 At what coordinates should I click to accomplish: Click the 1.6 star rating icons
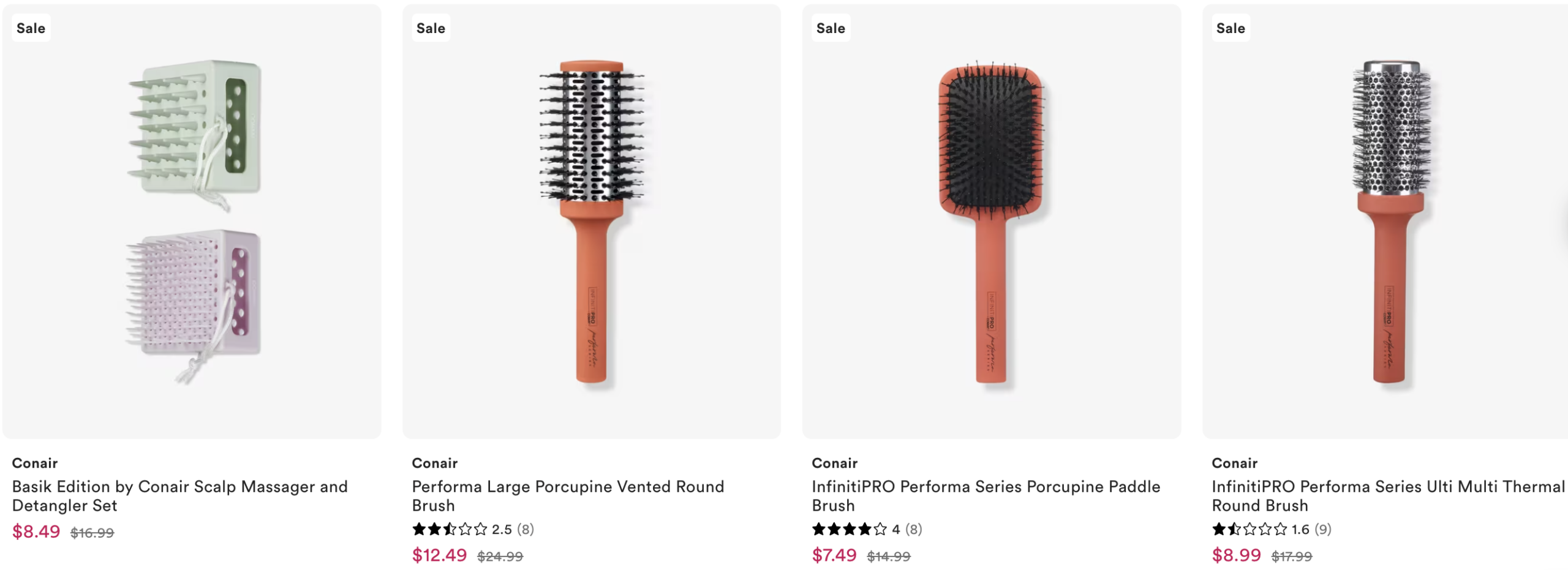click(1249, 529)
